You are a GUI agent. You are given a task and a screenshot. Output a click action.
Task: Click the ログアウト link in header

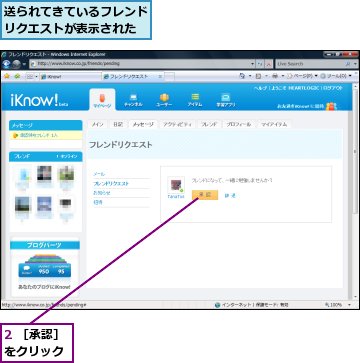333,88
